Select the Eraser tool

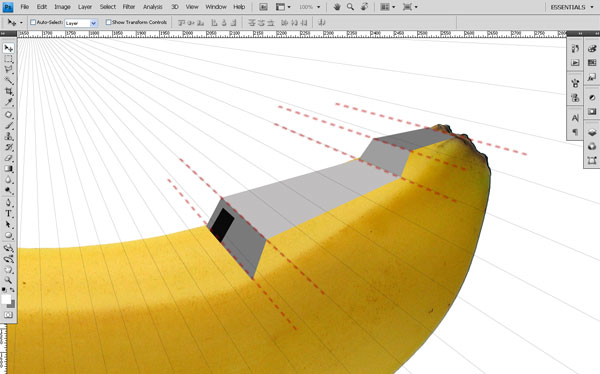point(8,158)
